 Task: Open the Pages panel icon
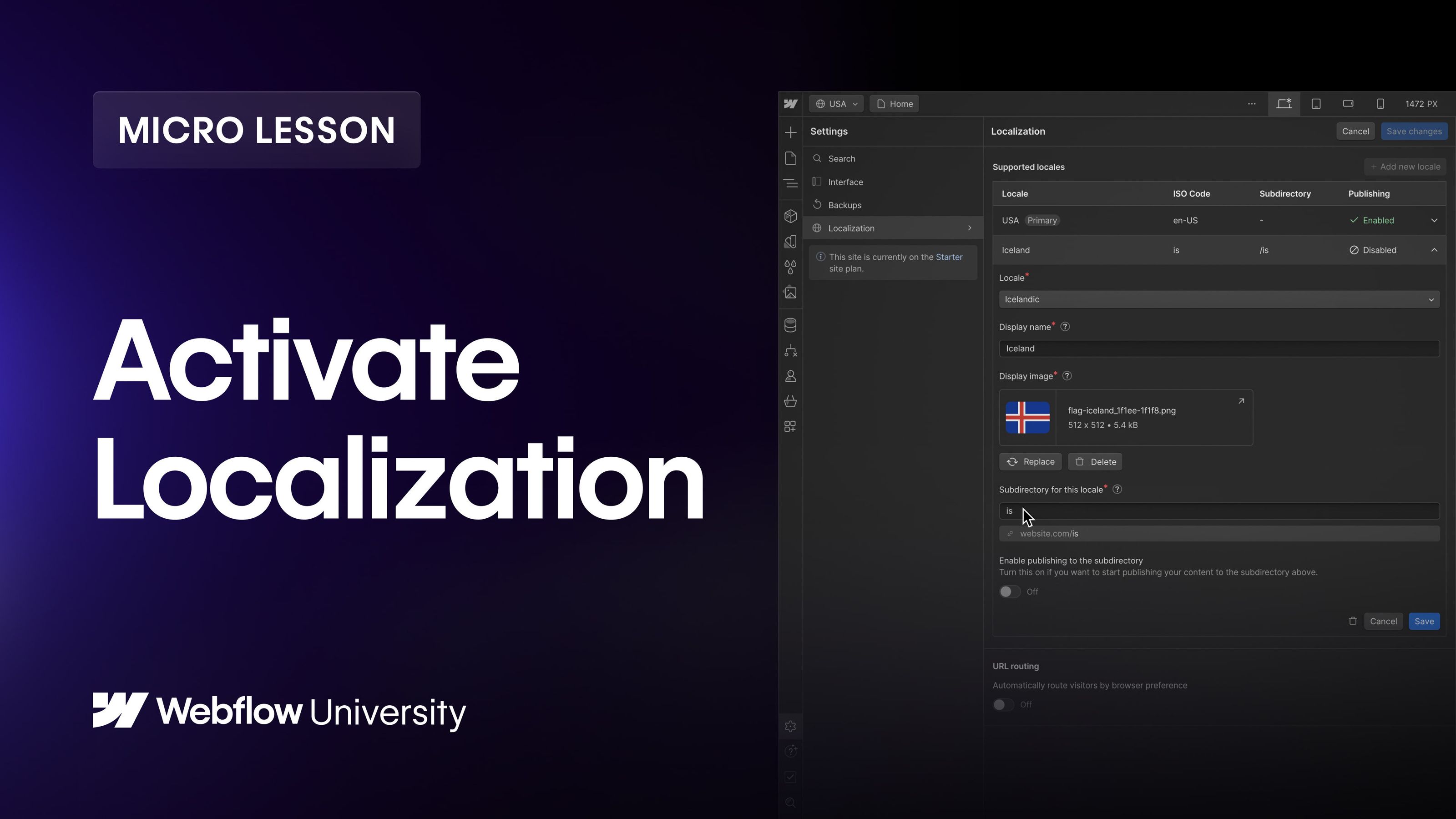(x=790, y=158)
